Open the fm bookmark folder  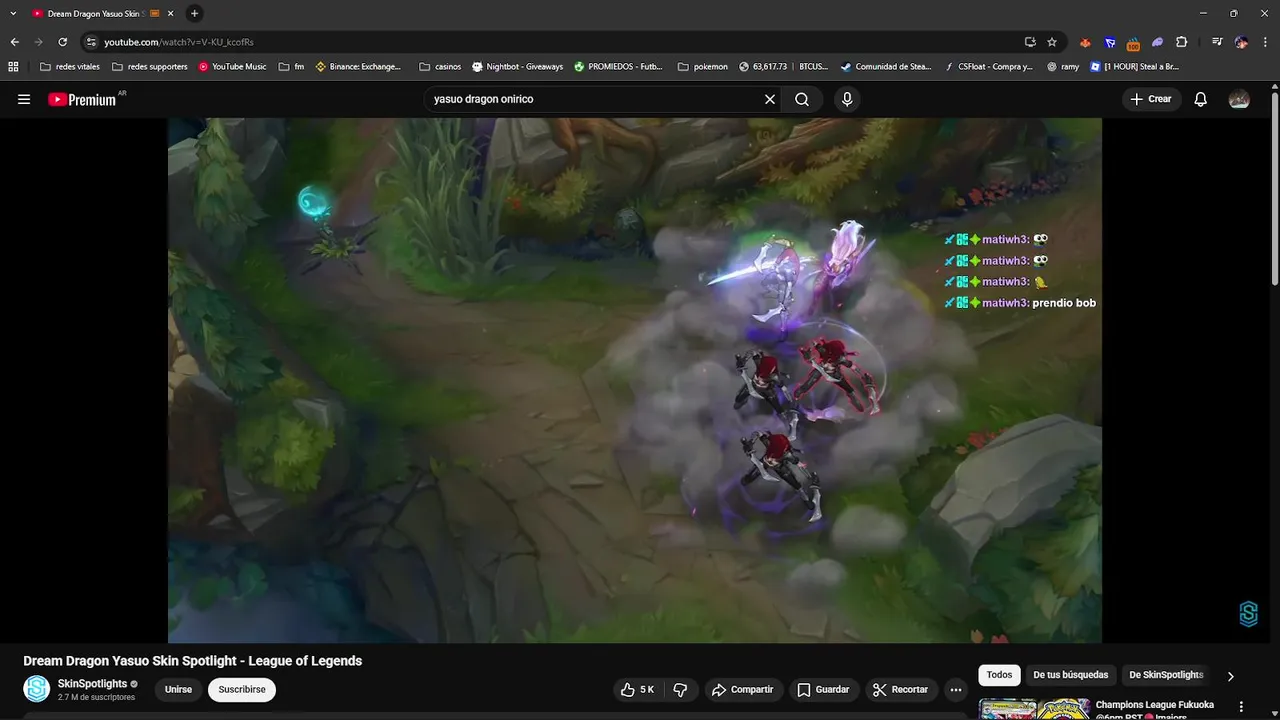[291, 67]
